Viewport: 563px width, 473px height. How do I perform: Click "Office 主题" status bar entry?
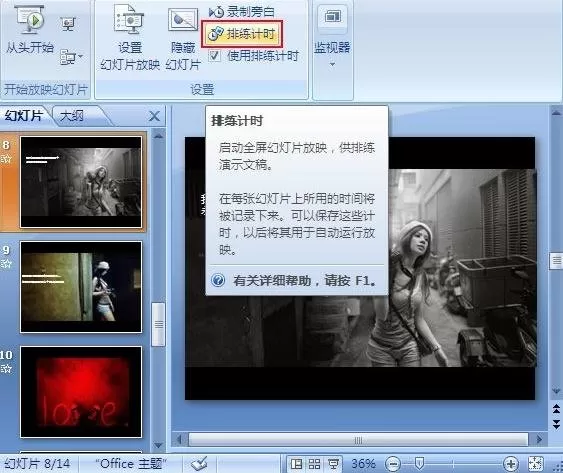click(x=131, y=464)
